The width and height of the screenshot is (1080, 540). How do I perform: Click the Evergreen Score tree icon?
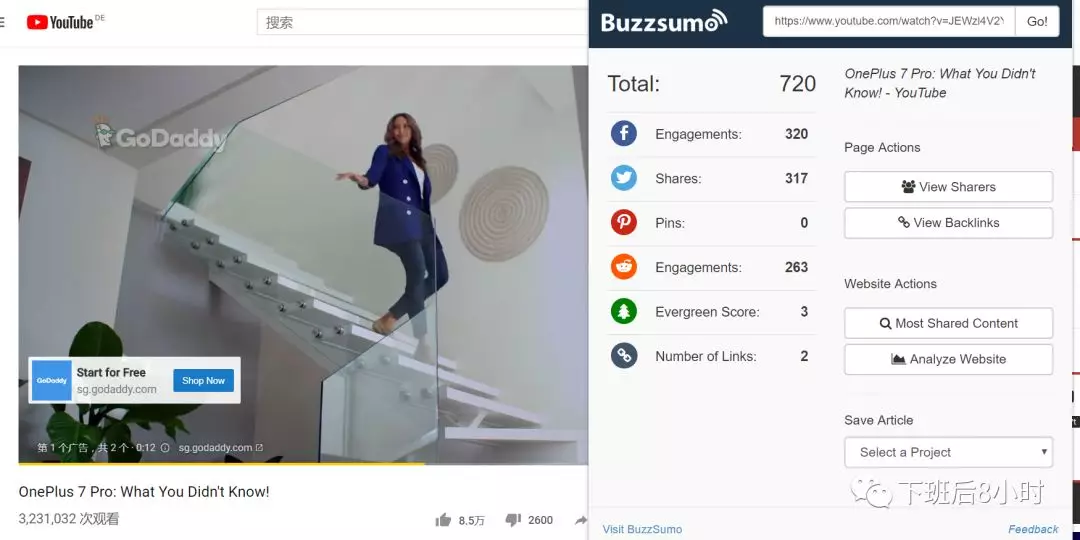[623, 311]
